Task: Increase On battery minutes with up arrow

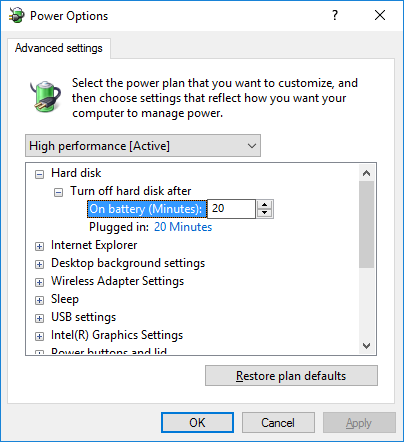Action: (x=265, y=205)
